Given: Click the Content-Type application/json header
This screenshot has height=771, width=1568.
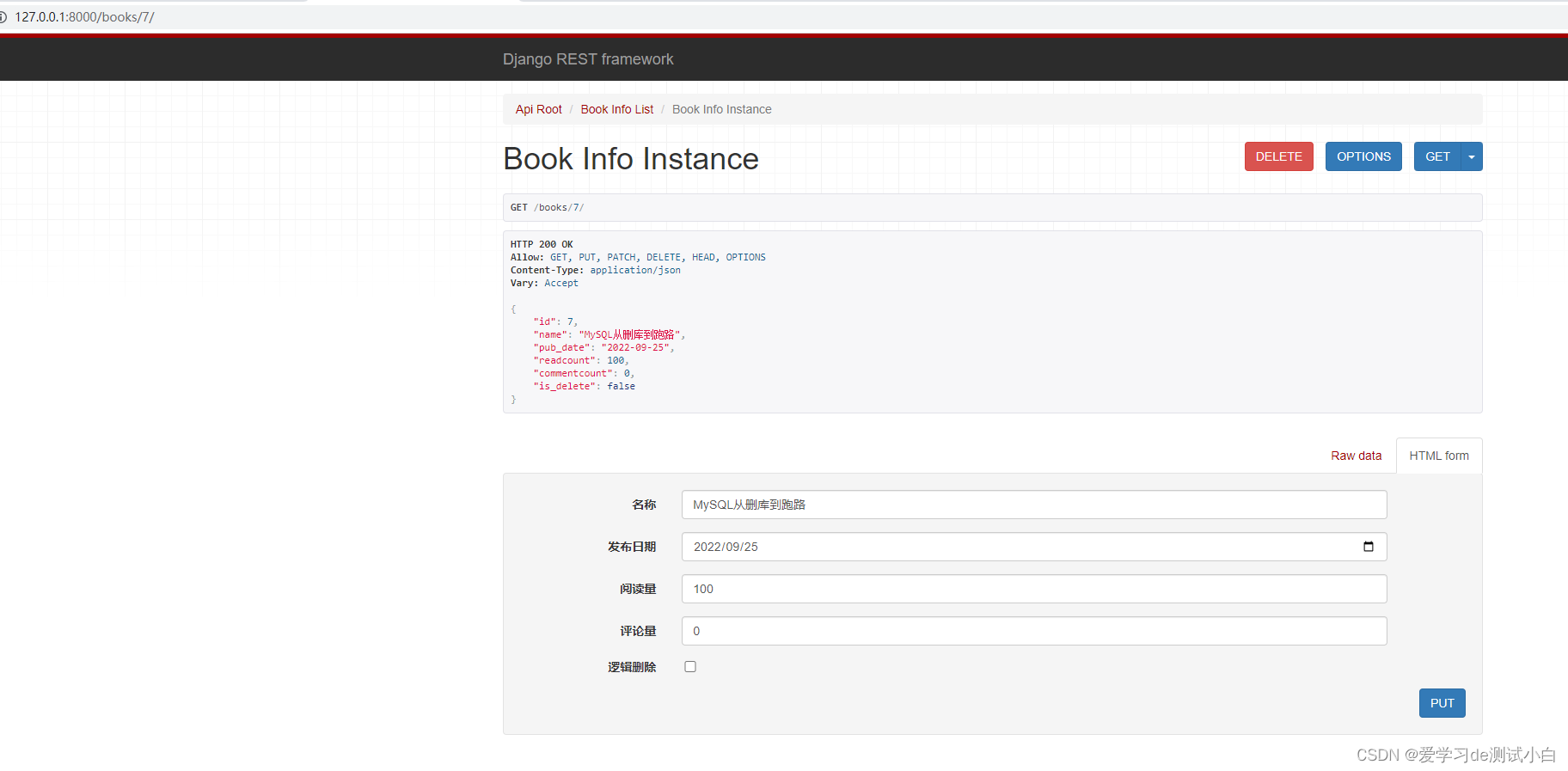Looking at the screenshot, I should (595, 270).
